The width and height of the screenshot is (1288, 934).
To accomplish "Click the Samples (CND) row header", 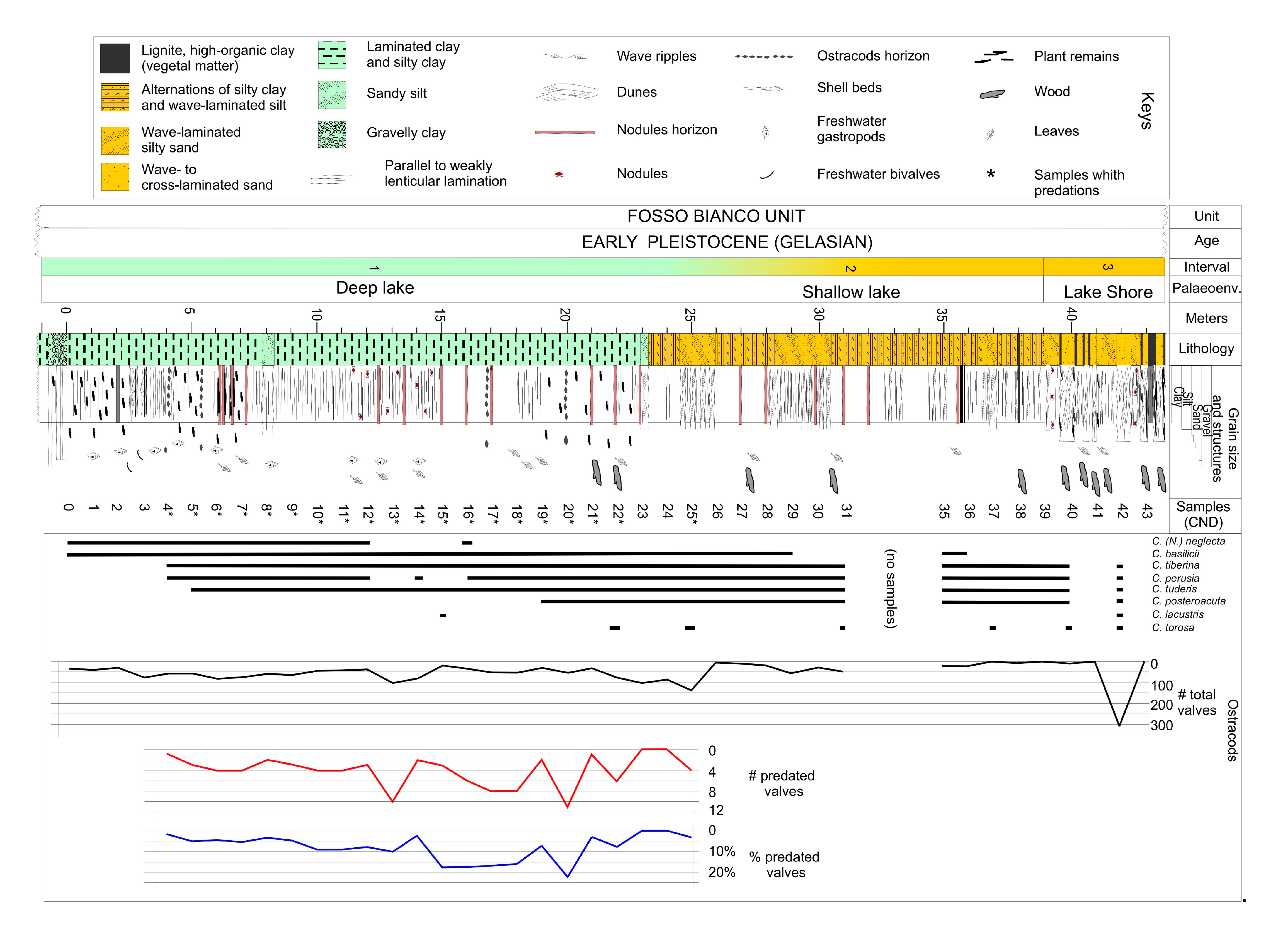I will 1203,514.
